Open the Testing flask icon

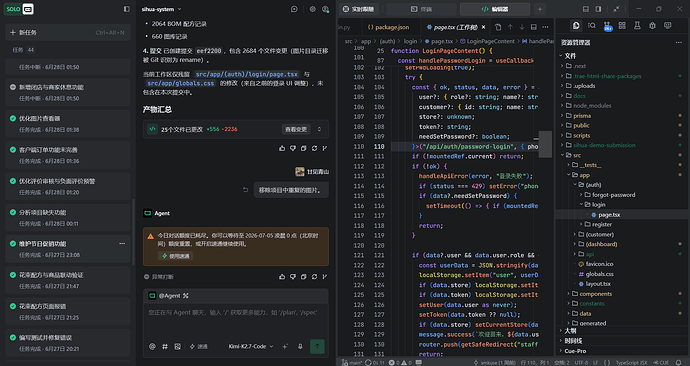(x=637, y=26)
